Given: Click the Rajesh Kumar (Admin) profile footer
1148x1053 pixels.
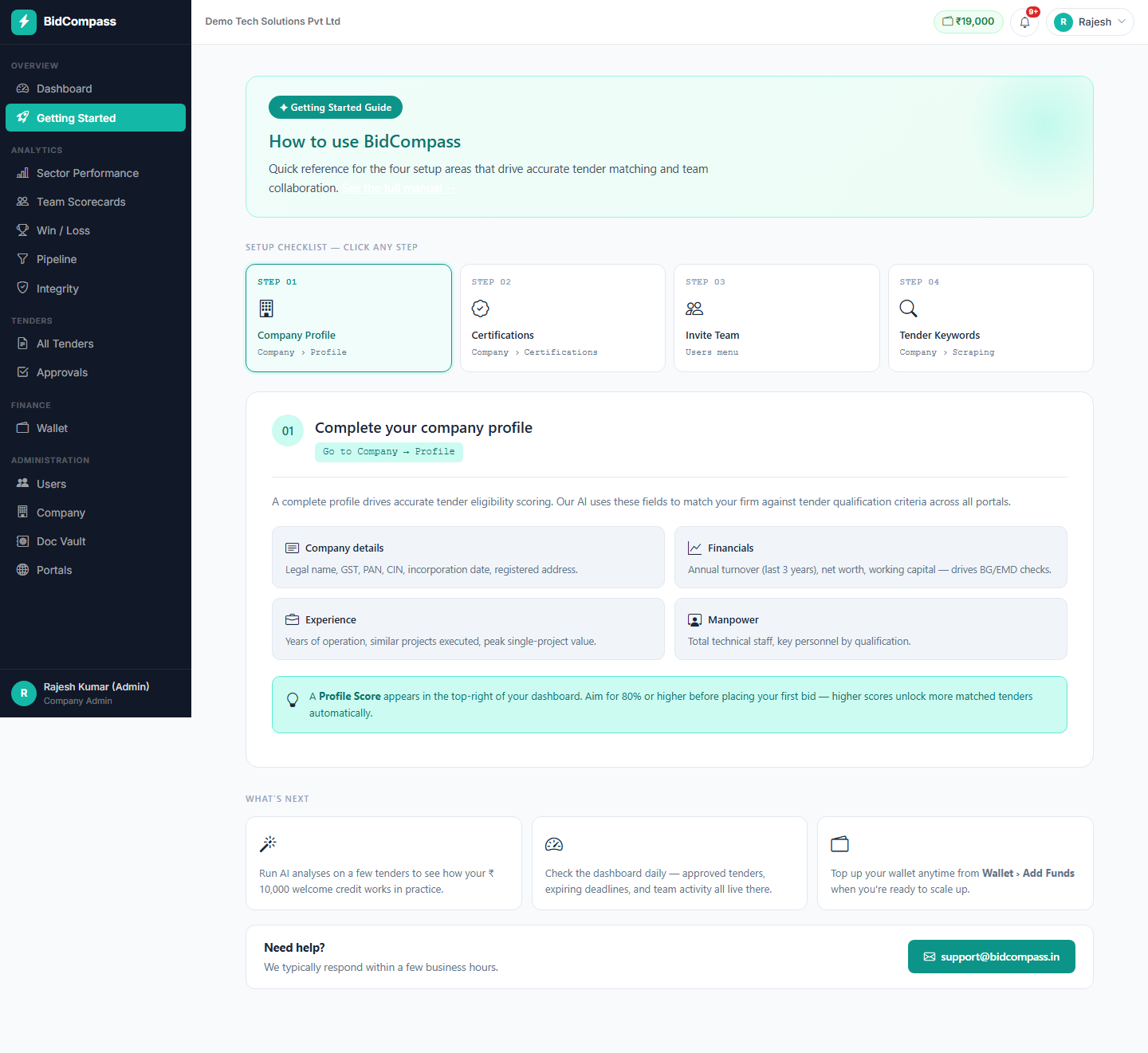Looking at the screenshot, I should (x=96, y=693).
